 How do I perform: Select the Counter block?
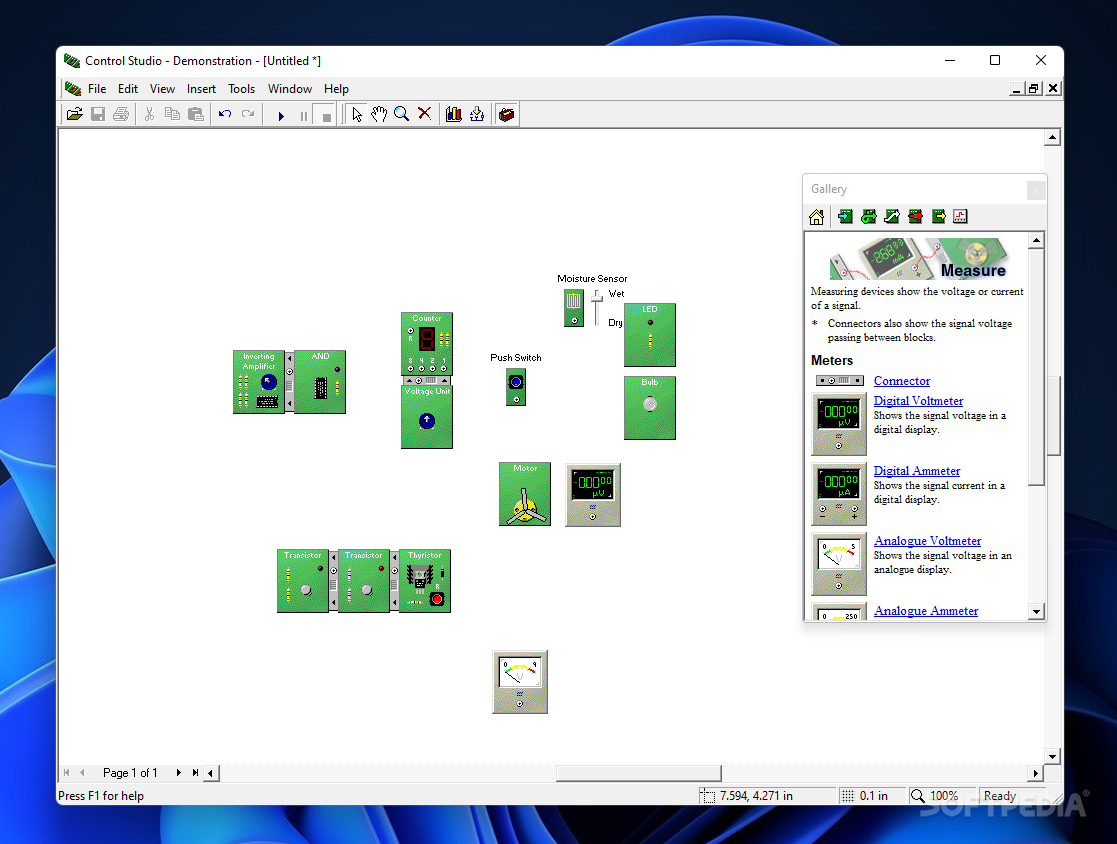[427, 344]
